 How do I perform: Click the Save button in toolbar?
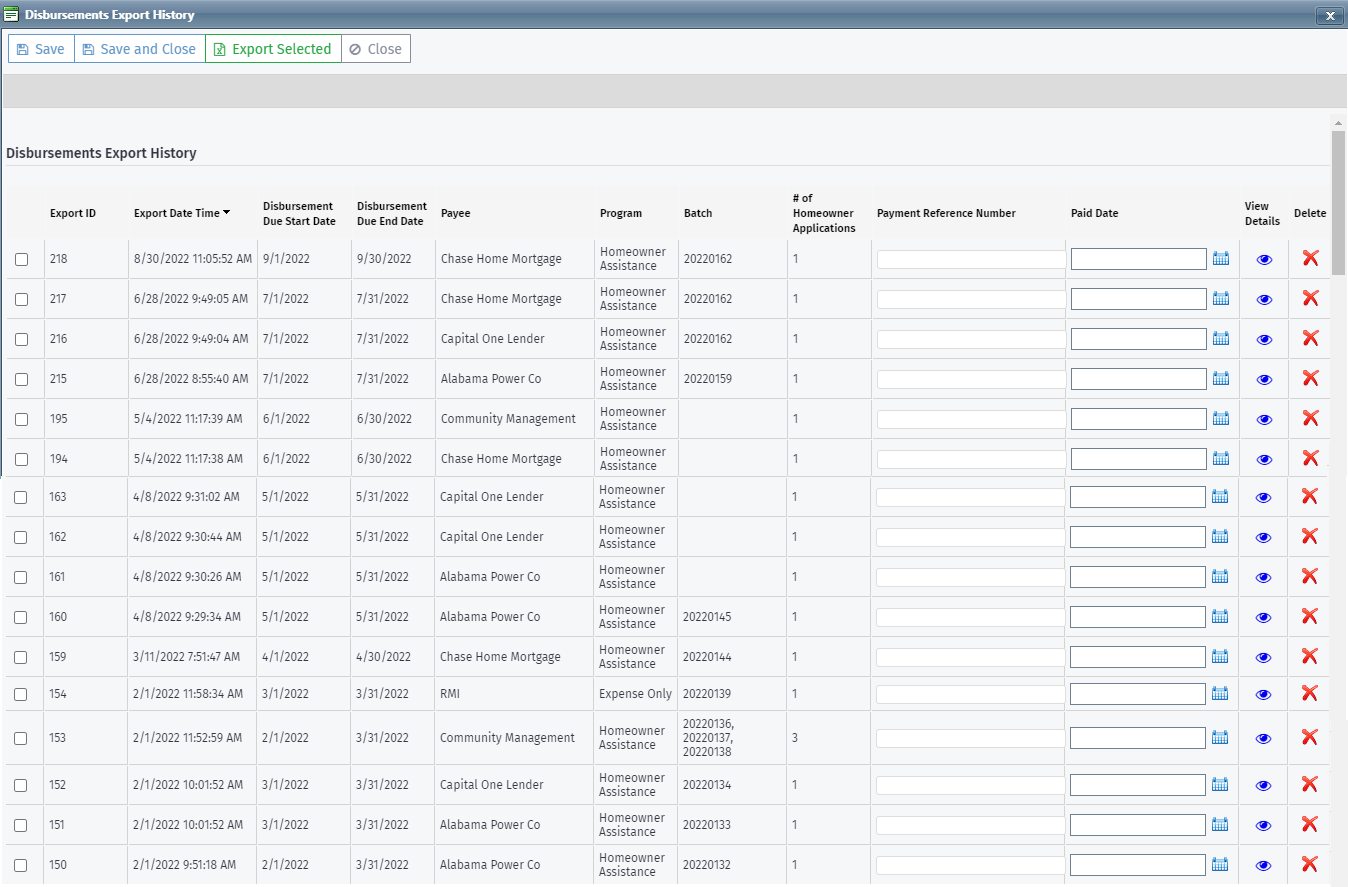[x=41, y=49]
